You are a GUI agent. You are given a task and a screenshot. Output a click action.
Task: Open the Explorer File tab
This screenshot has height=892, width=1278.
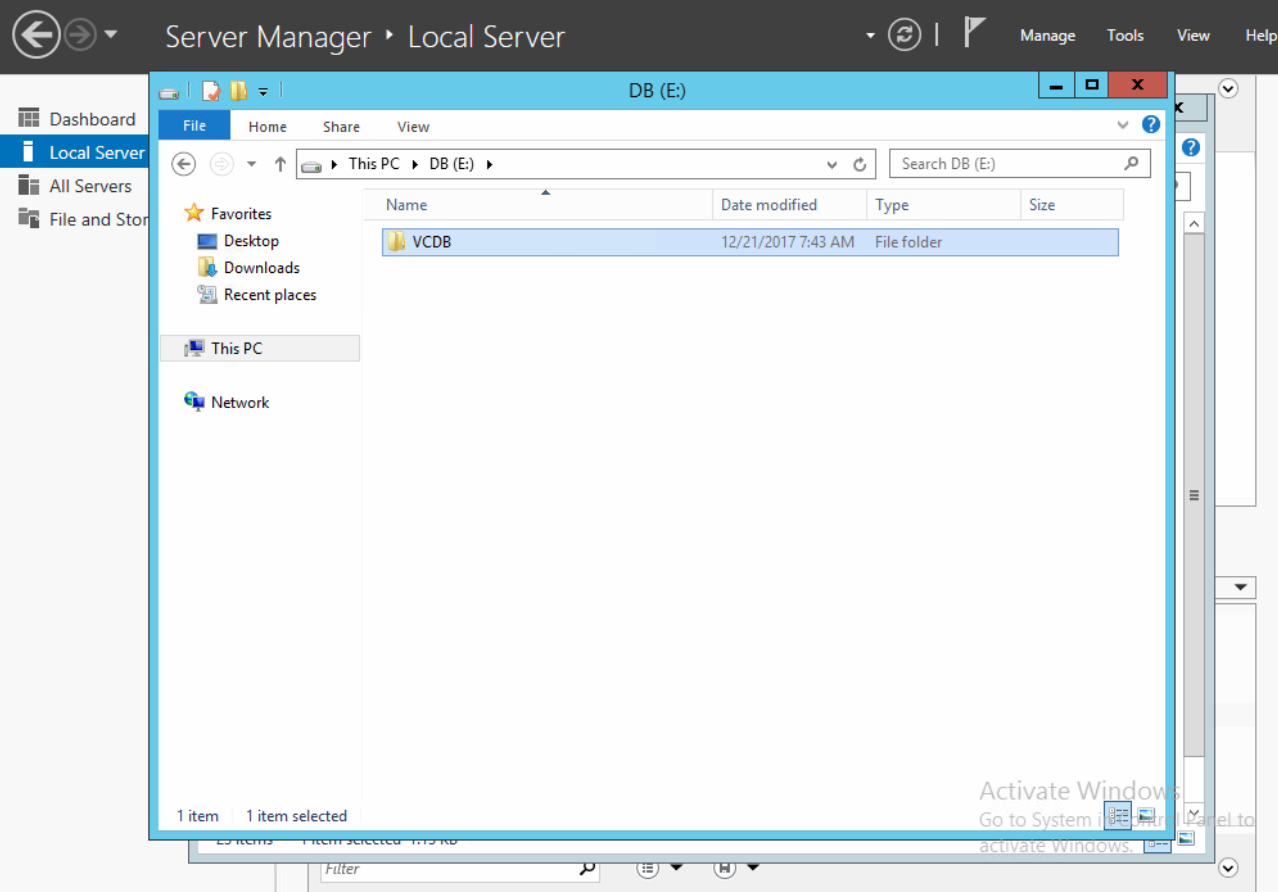click(195, 126)
